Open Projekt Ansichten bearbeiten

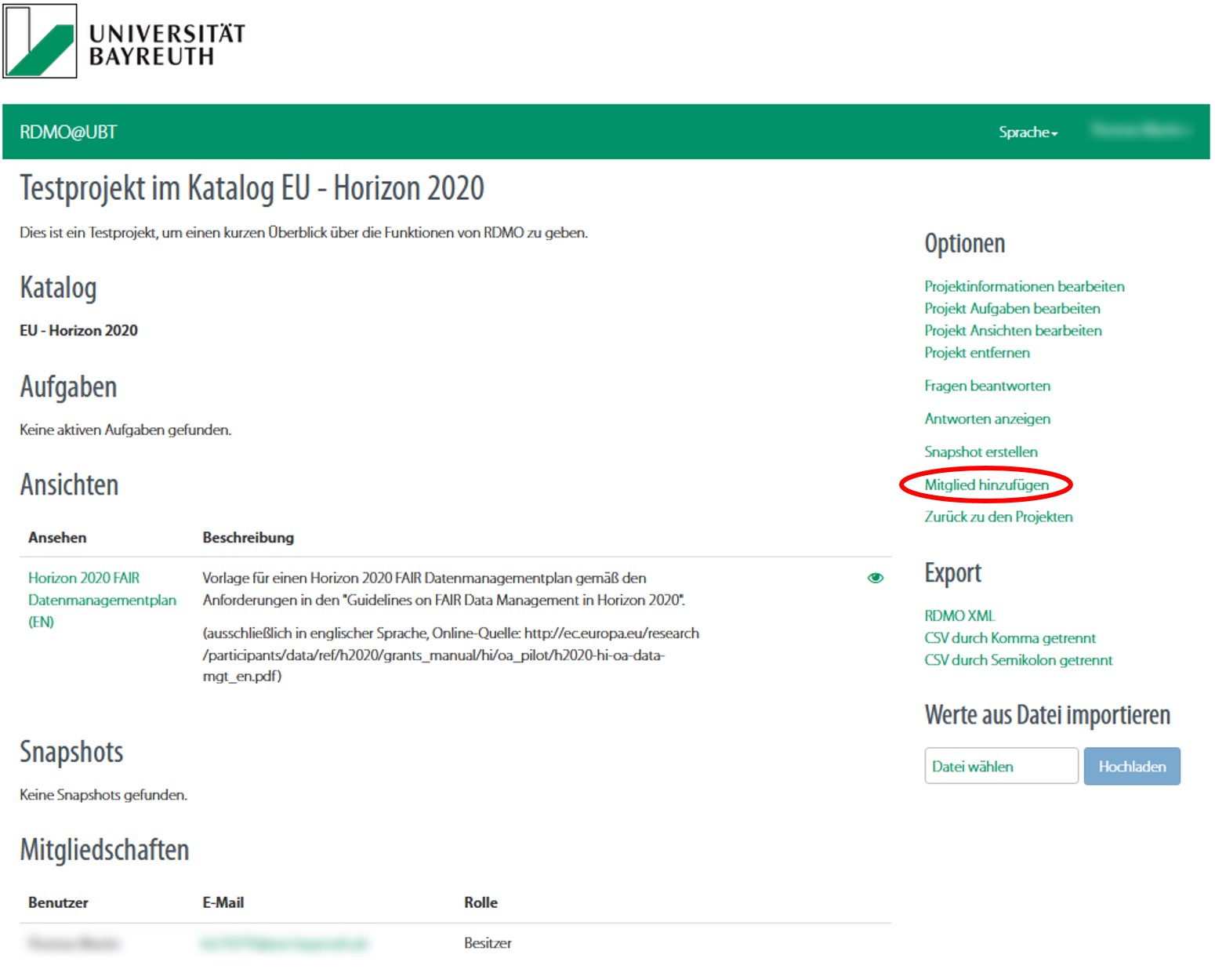(x=1013, y=330)
